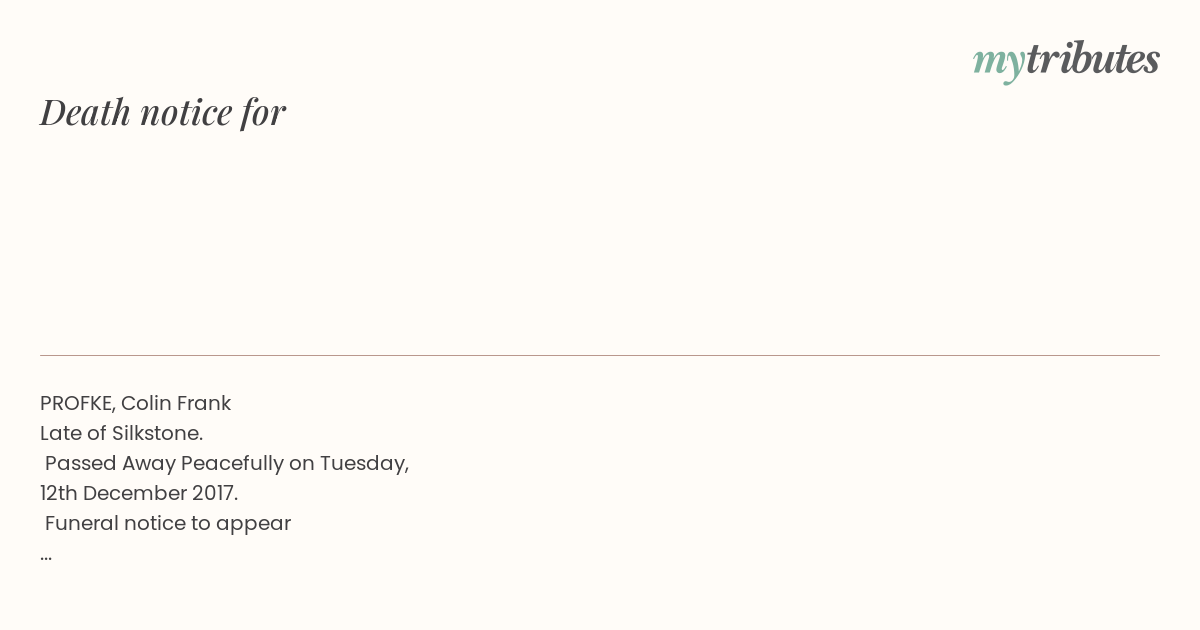
Task: Click the given names "Colin Frank"
Action: [x=176, y=404]
